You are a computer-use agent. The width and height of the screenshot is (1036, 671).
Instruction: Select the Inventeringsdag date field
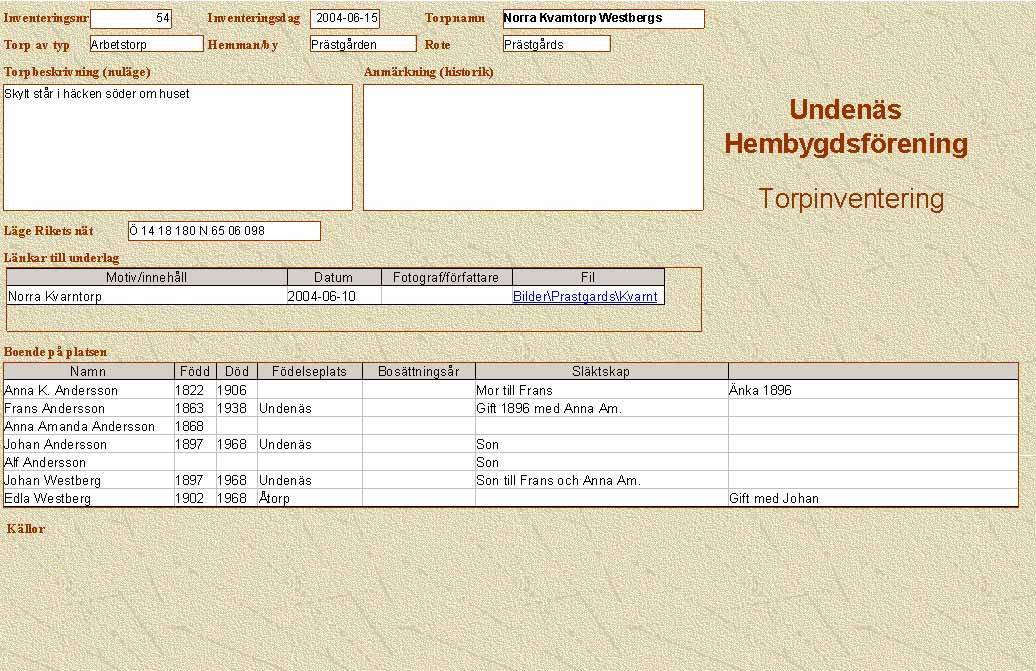345,19
